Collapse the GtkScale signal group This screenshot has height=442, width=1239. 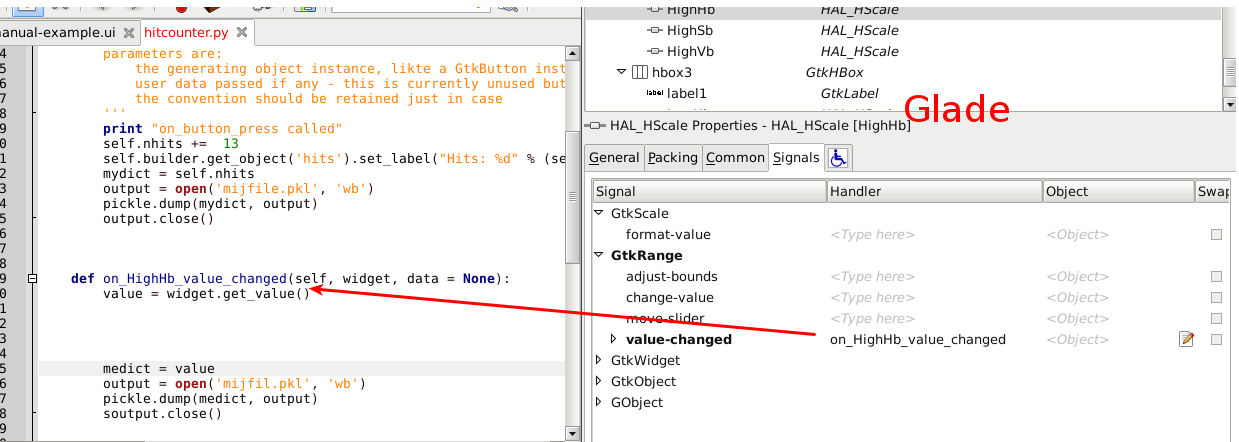[600, 213]
